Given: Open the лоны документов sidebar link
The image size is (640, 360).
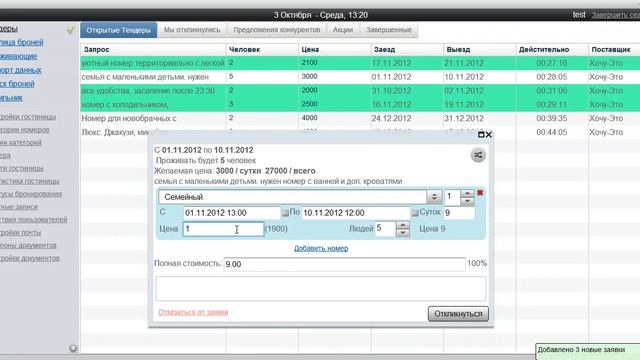Looking at the screenshot, I should coord(28,245).
